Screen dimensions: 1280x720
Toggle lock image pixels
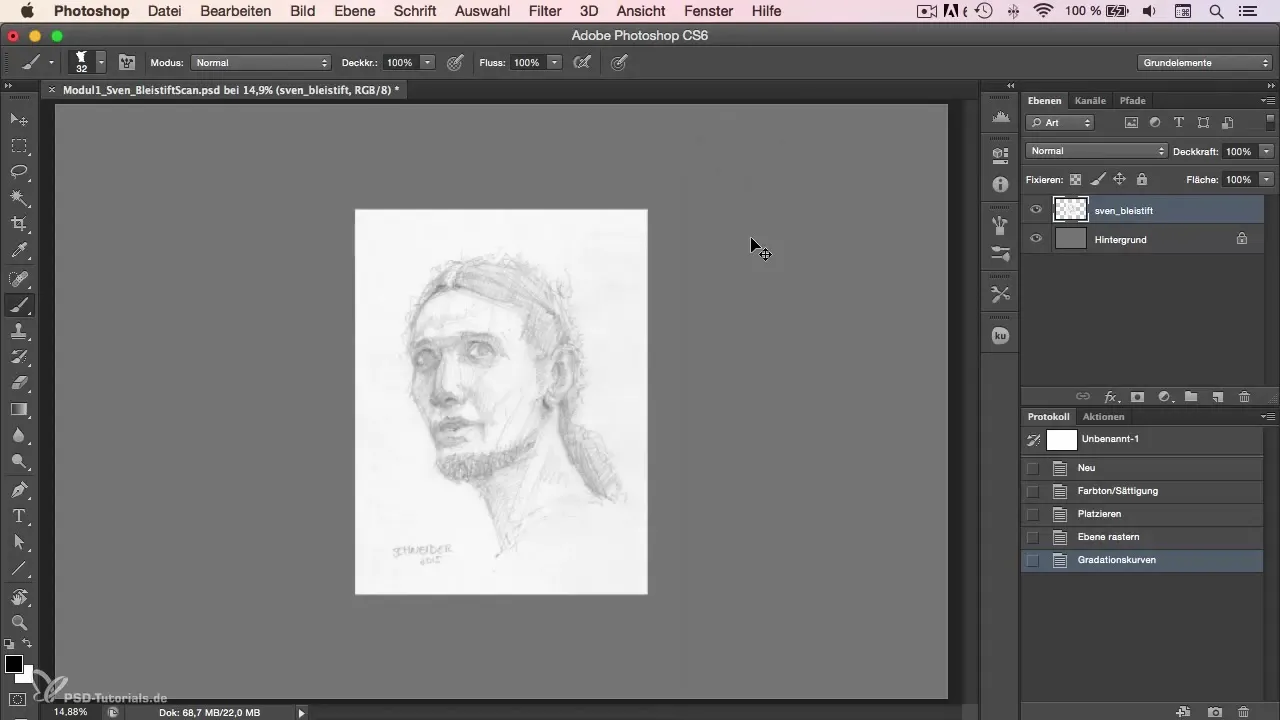click(1098, 180)
